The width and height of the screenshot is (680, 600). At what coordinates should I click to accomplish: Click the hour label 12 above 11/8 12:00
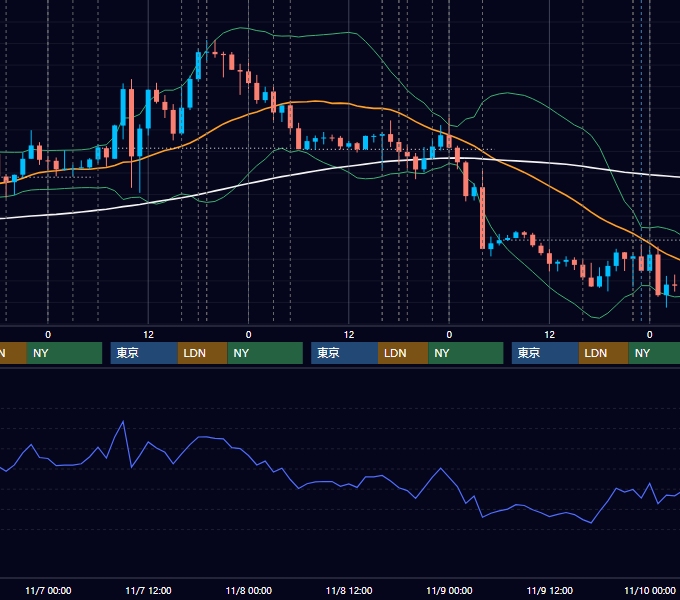(x=349, y=335)
